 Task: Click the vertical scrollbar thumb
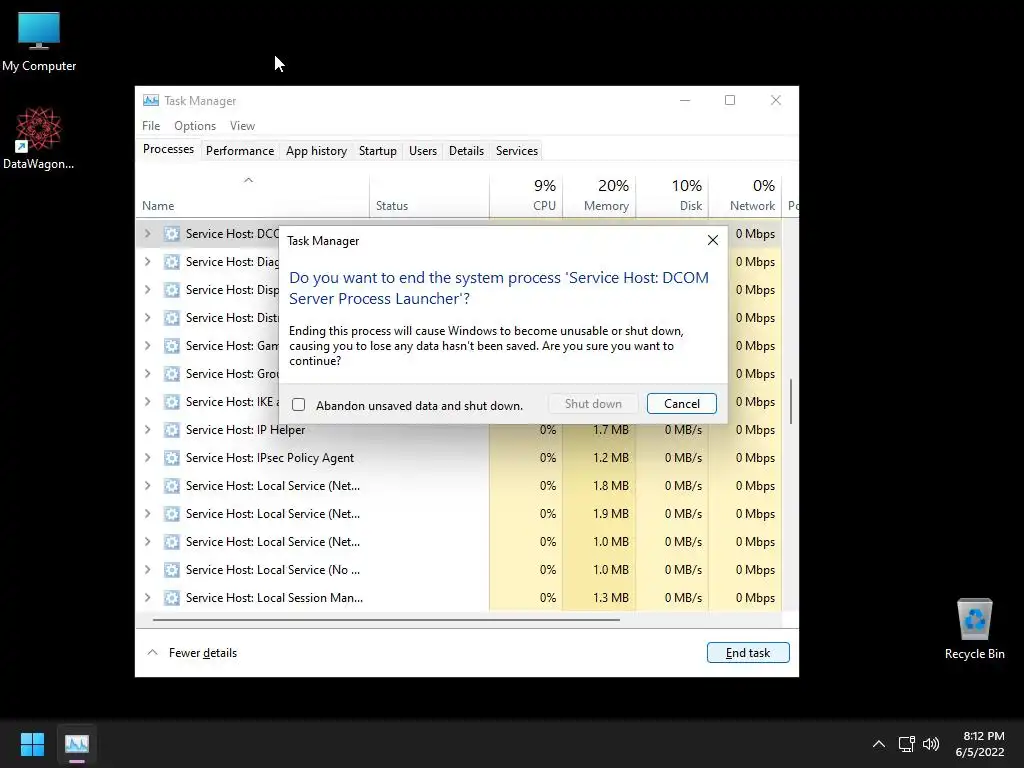[x=791, y=401]
